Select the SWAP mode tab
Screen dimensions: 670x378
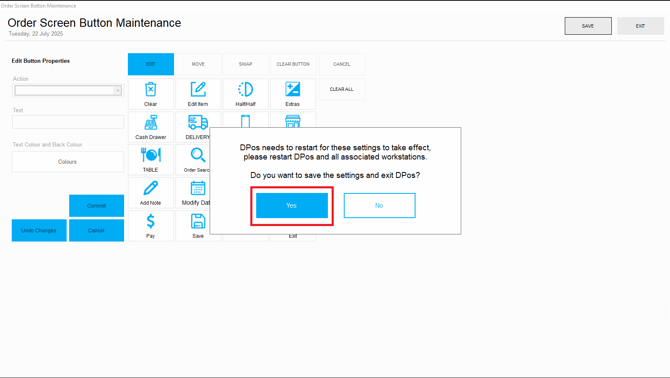pyautogui.click(x=245, y=64)
